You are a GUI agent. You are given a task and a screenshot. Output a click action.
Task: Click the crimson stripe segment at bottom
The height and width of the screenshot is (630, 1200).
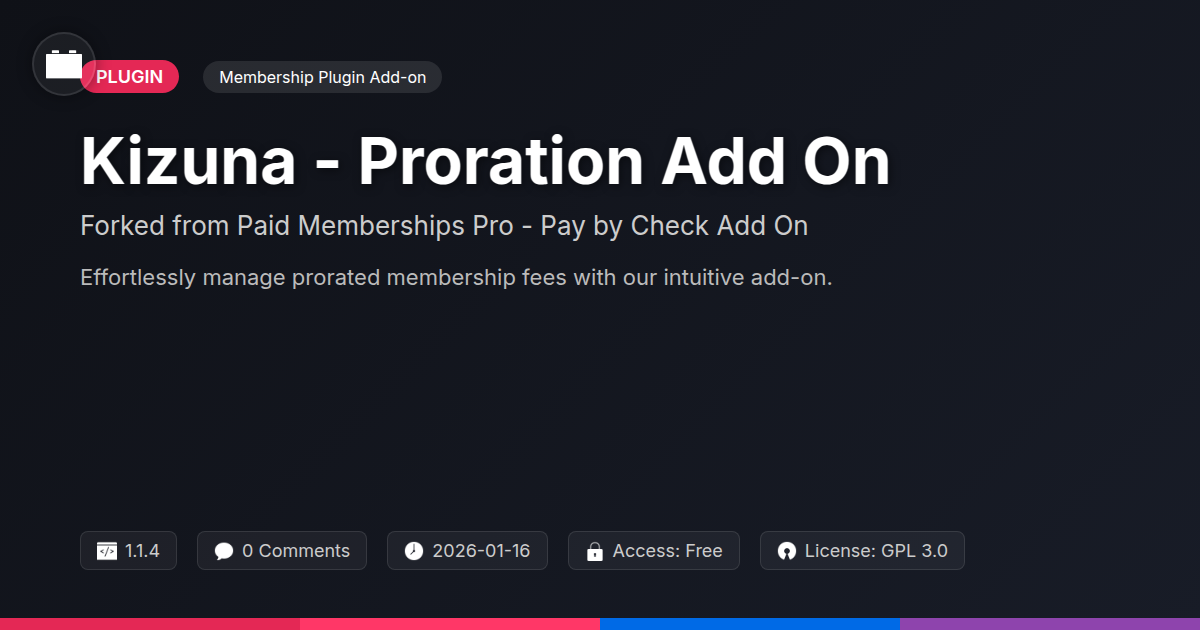point(150,624)
